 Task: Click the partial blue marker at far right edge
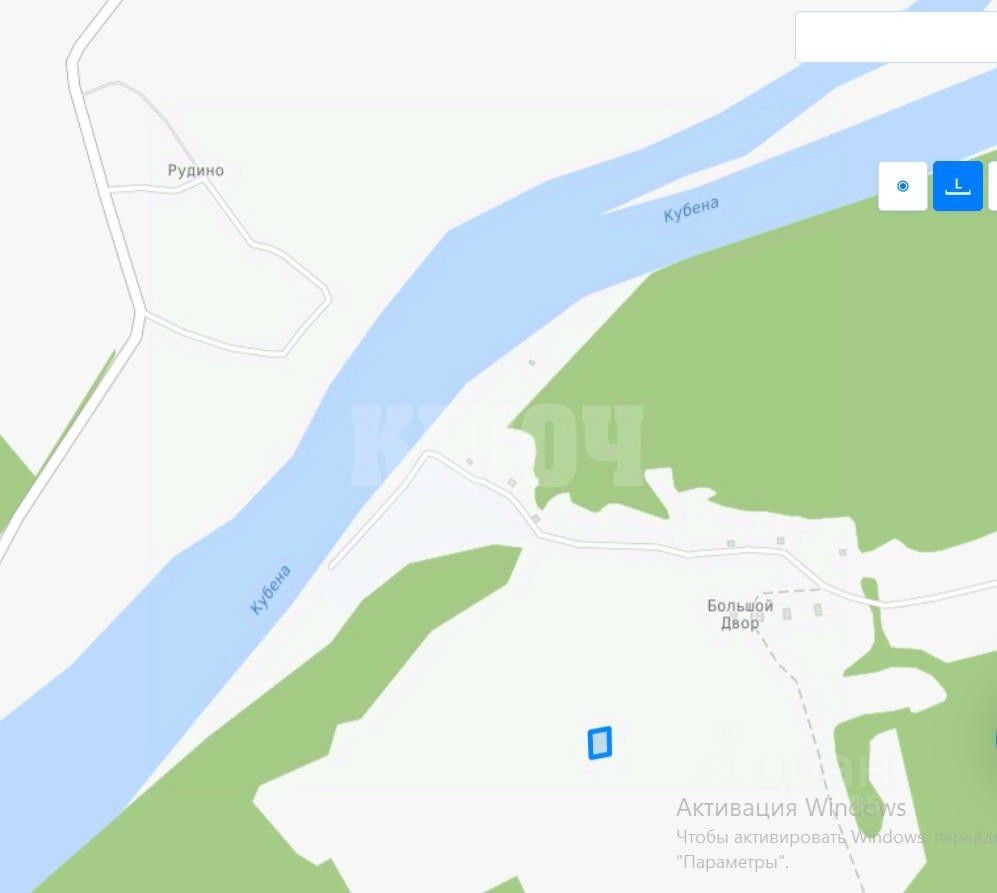coord(995,740)
